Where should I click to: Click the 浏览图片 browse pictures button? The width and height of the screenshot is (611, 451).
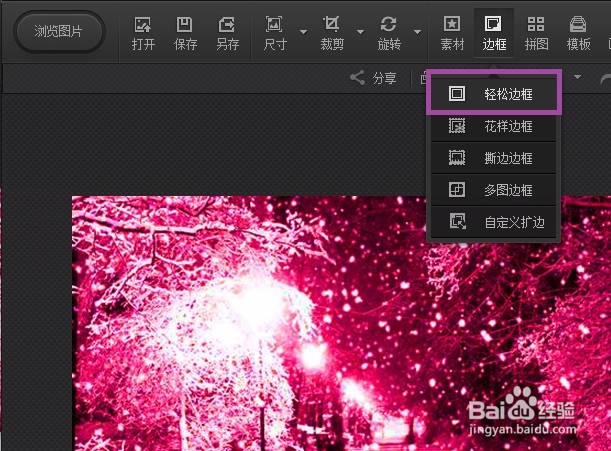point(59,32)
